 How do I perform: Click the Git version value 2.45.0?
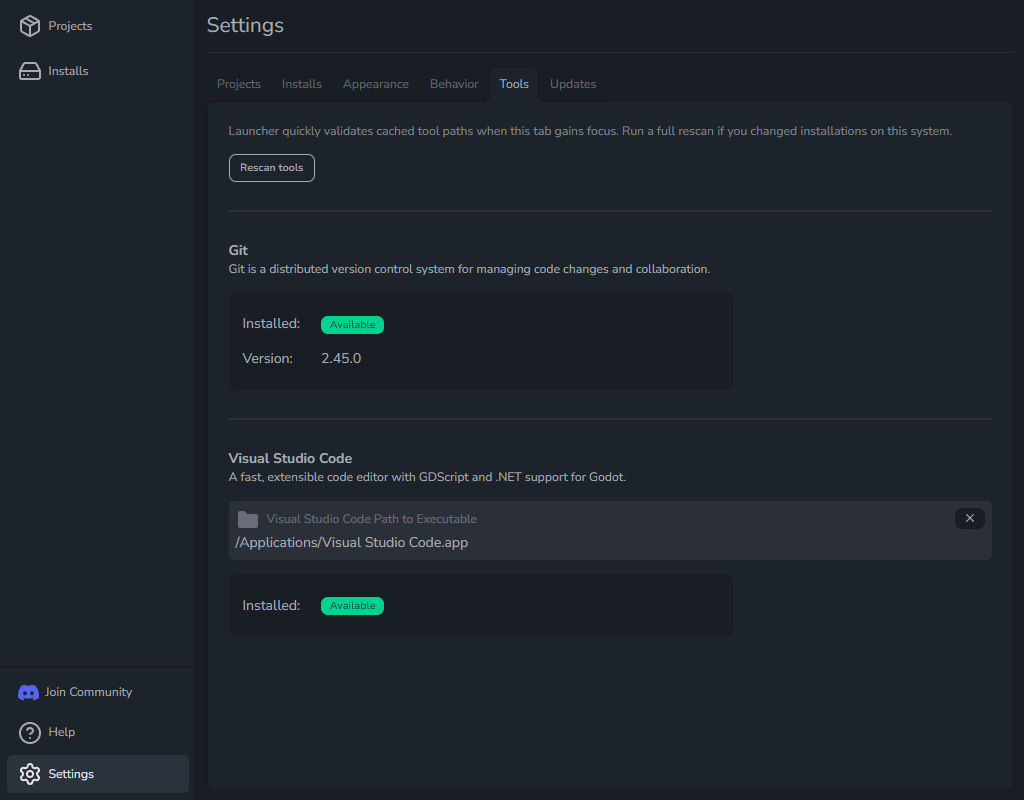[x=341, y=359]
